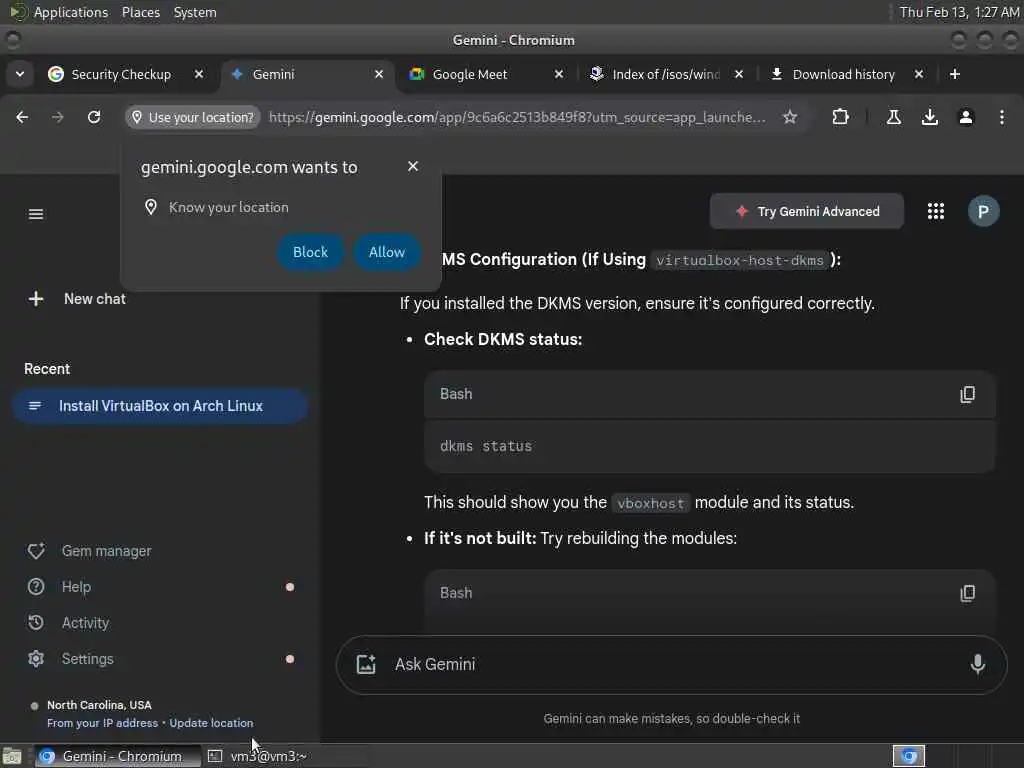Close the Google Meet tab
1024x768 pixels.
(559, 74)
